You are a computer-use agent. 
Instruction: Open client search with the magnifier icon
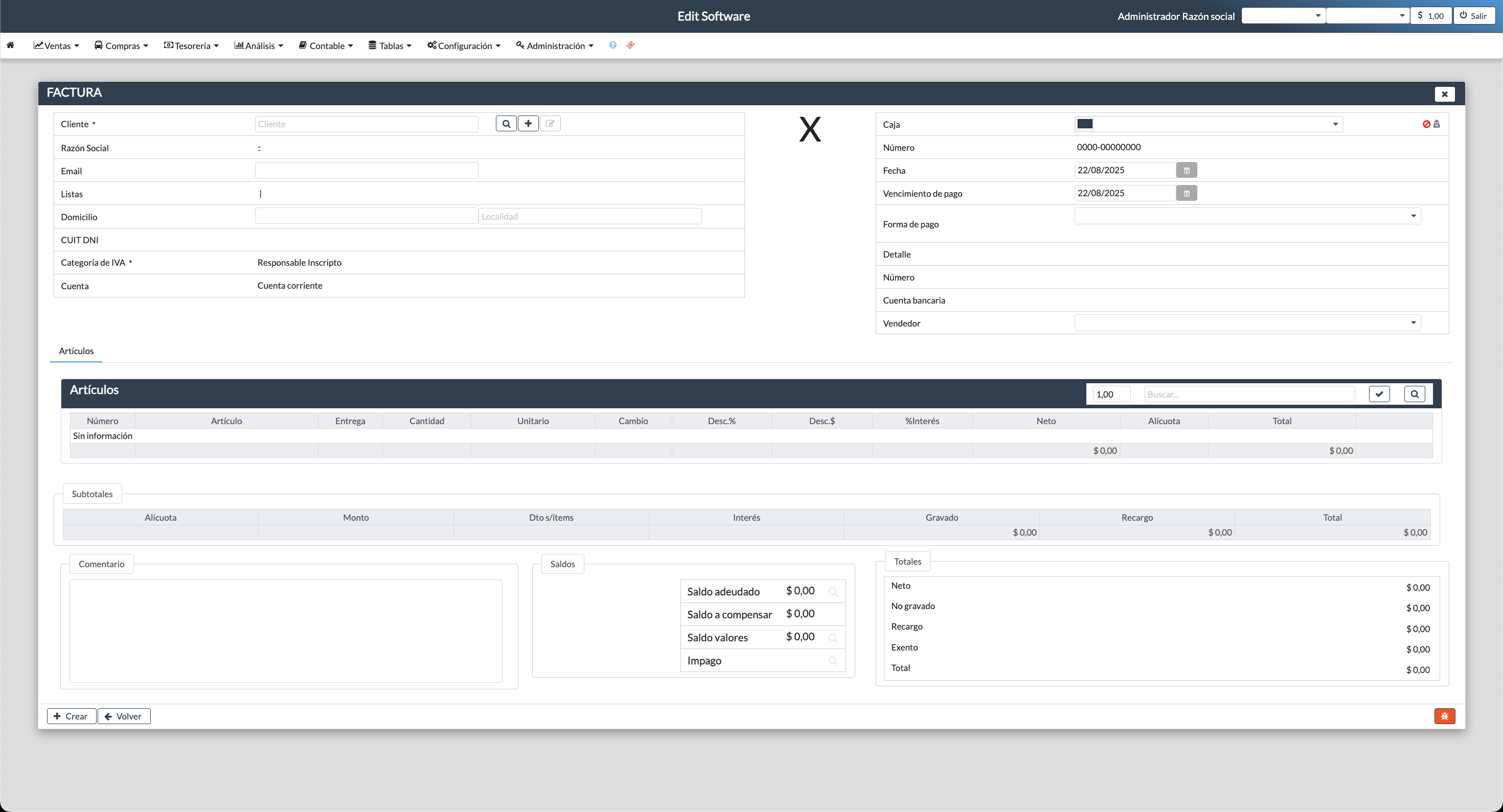point(506,124)
